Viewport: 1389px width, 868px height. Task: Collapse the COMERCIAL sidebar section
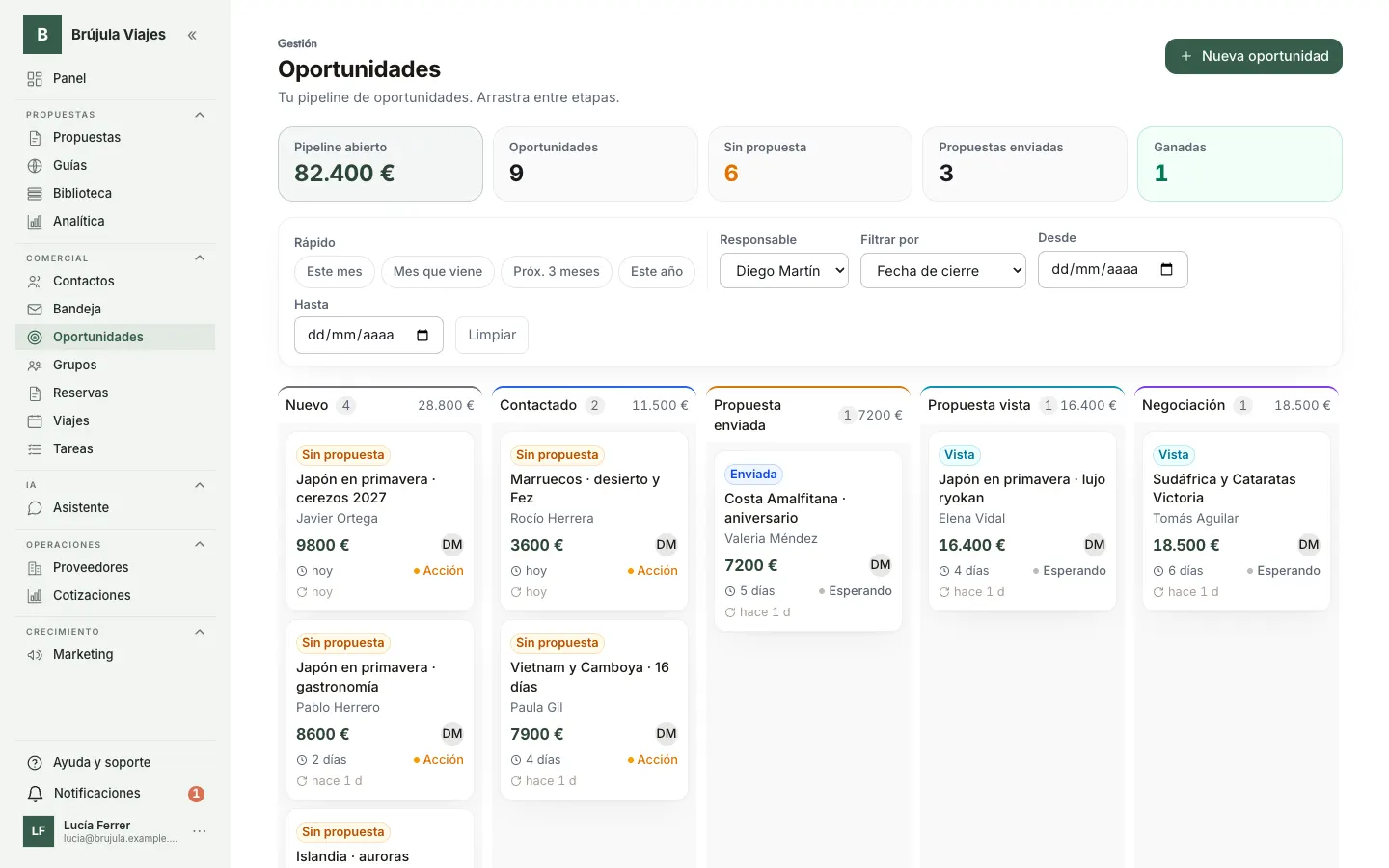point(200,258)
